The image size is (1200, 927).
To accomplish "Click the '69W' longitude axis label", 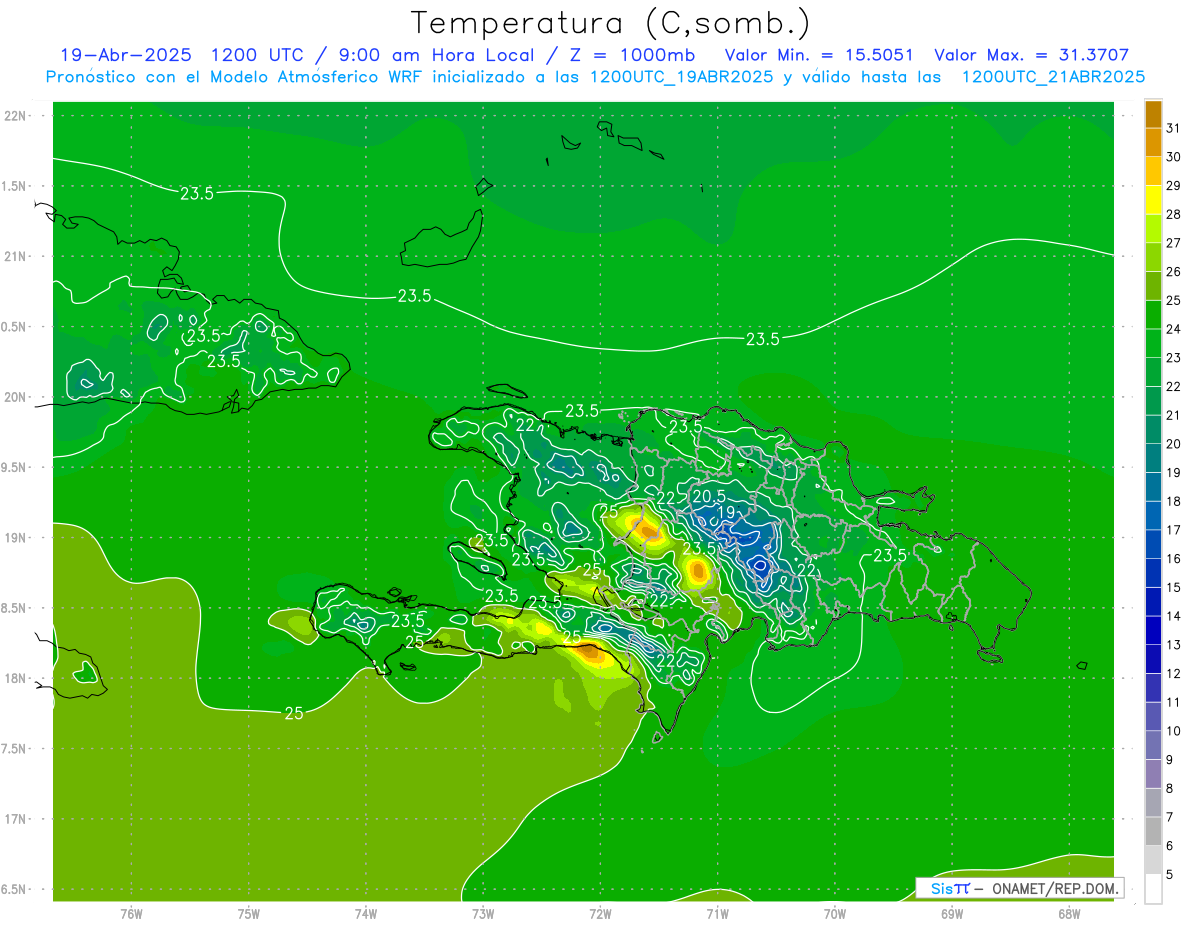I will pyautogui.click(x=952, y=914).
